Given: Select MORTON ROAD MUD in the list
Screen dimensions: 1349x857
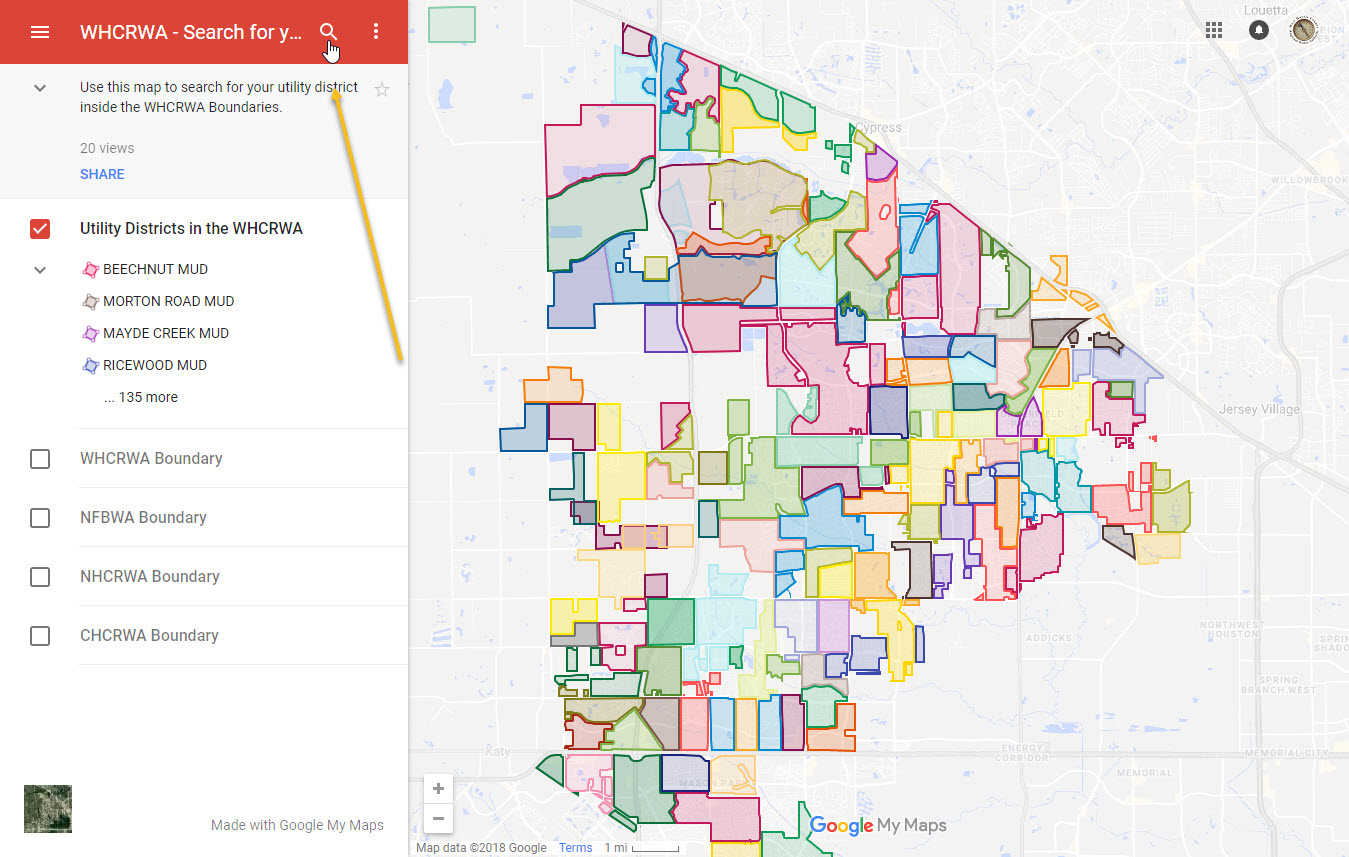Looking at the screenshot, I should [168, 301].
